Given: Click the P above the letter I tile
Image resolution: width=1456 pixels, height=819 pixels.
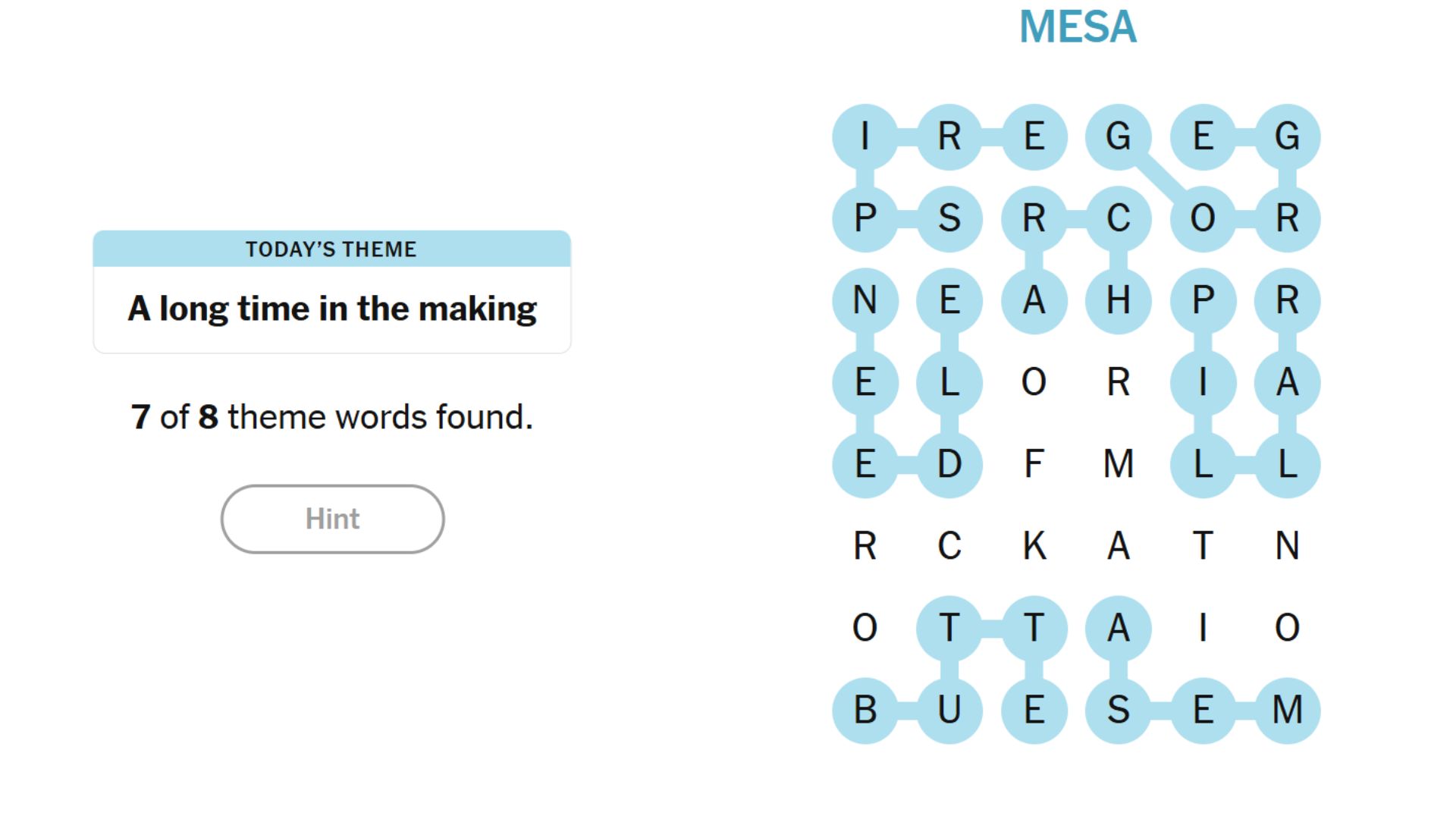Looking at the screenshot, I should (x=1202, y=300).
